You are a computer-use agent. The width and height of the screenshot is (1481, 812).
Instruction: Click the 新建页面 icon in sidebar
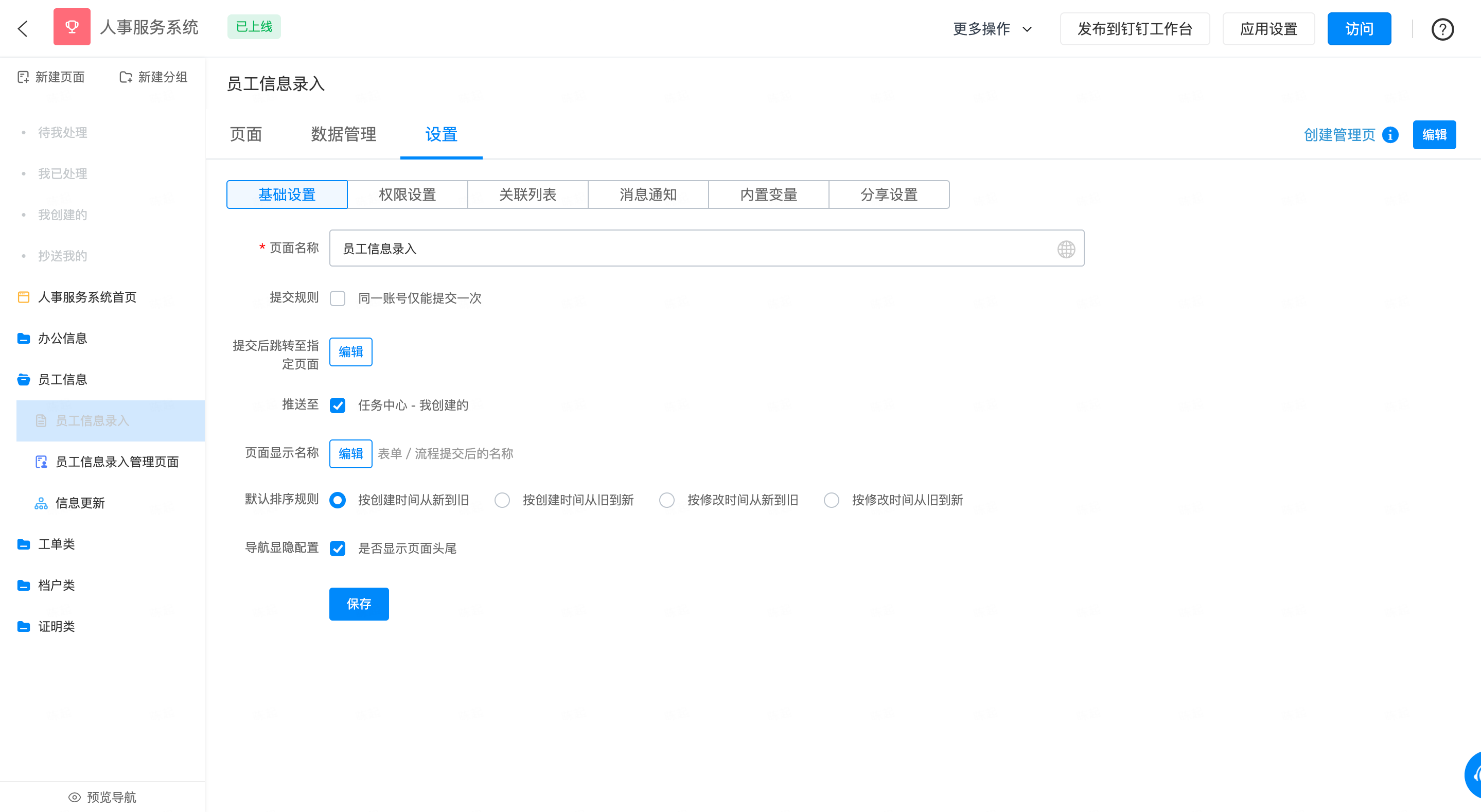[23, 77]
